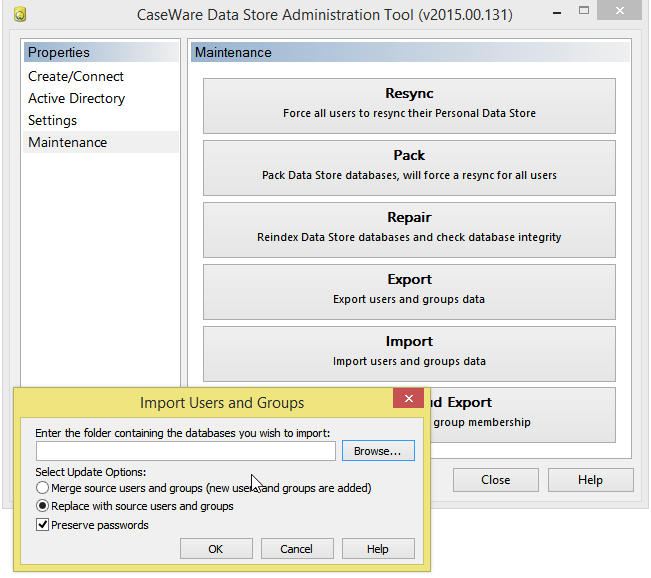Minimize the Administration Tool window

point(557,13)
